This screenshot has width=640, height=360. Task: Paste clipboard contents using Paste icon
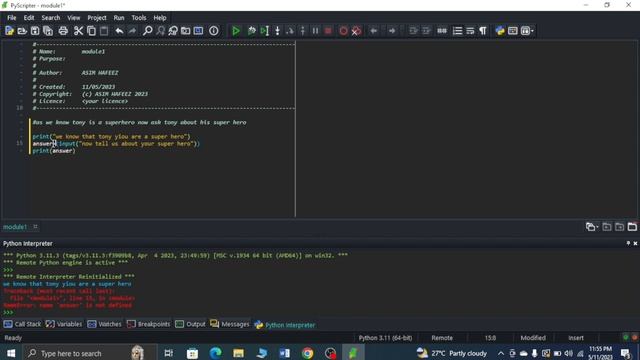click(104, 31)
